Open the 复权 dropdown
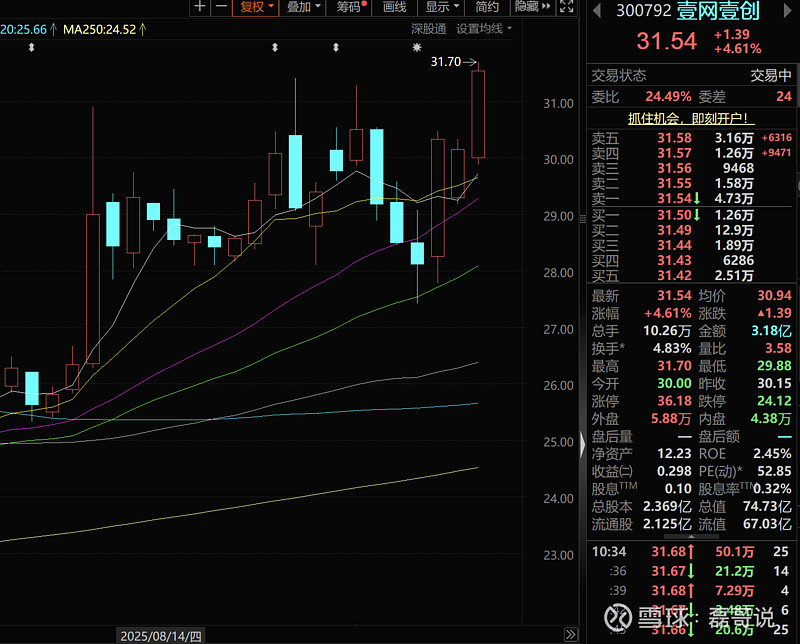 pos(256,7)
